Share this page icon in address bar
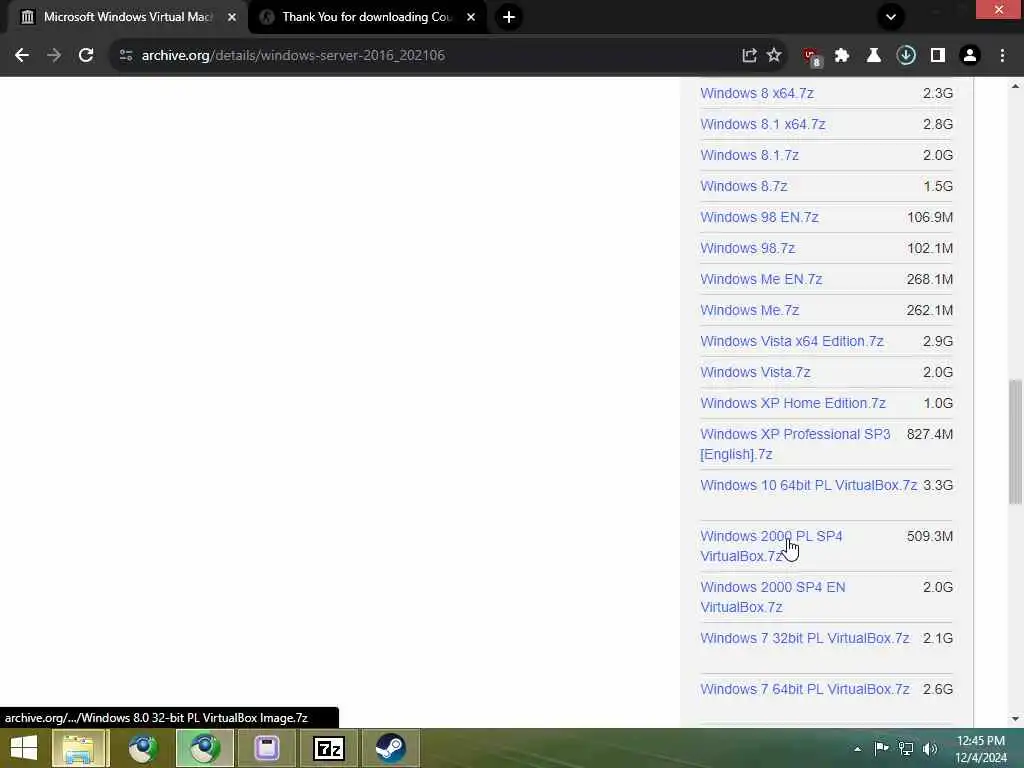 coord(749,56)
